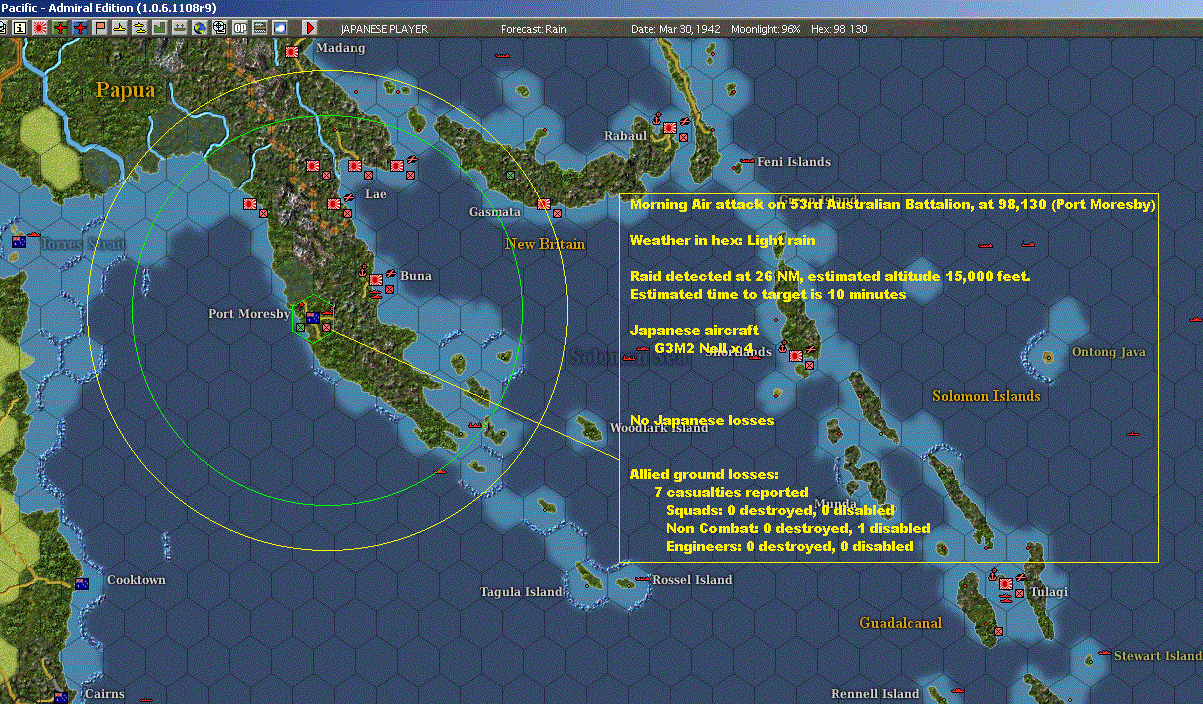The width and height of the screenshot is (1203, 704).
Task: Click the Date: Mar 30, 1942 text
Action: [674, 29]
